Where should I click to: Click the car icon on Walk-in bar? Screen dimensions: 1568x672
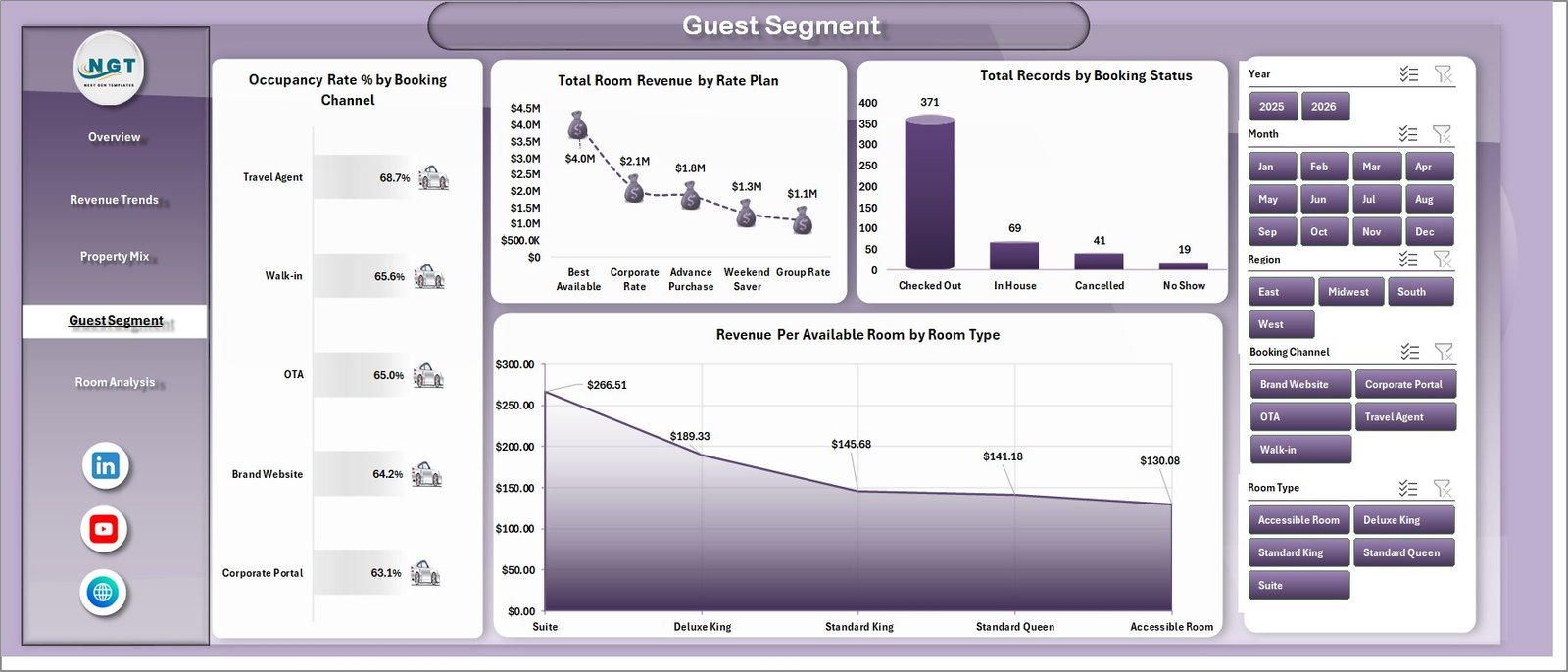click(429, 276)
